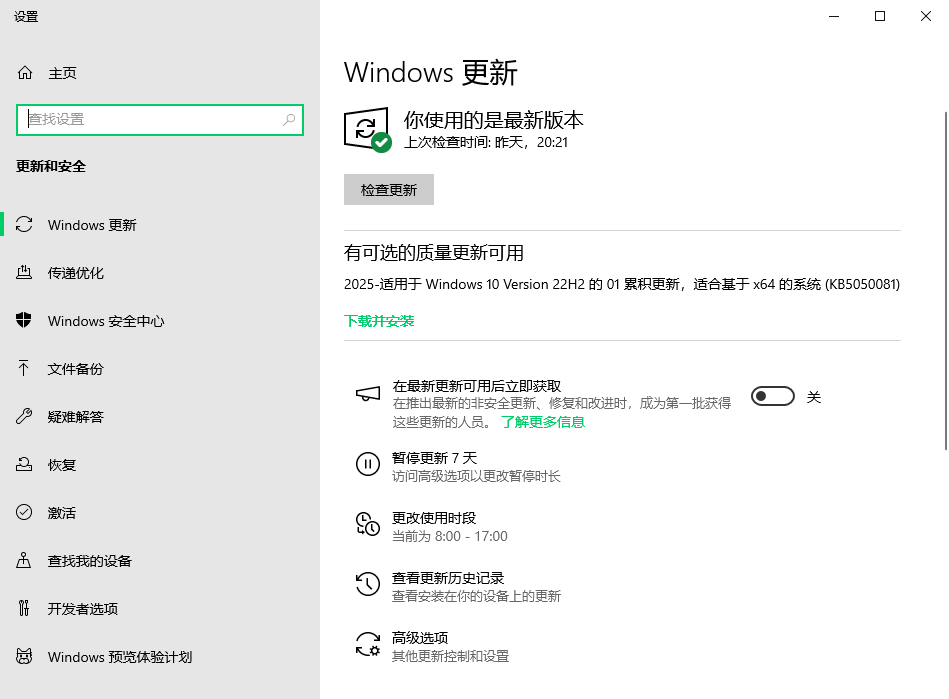Minimize the 设置 window
This screenshot has width=949, height=699.
834,16
